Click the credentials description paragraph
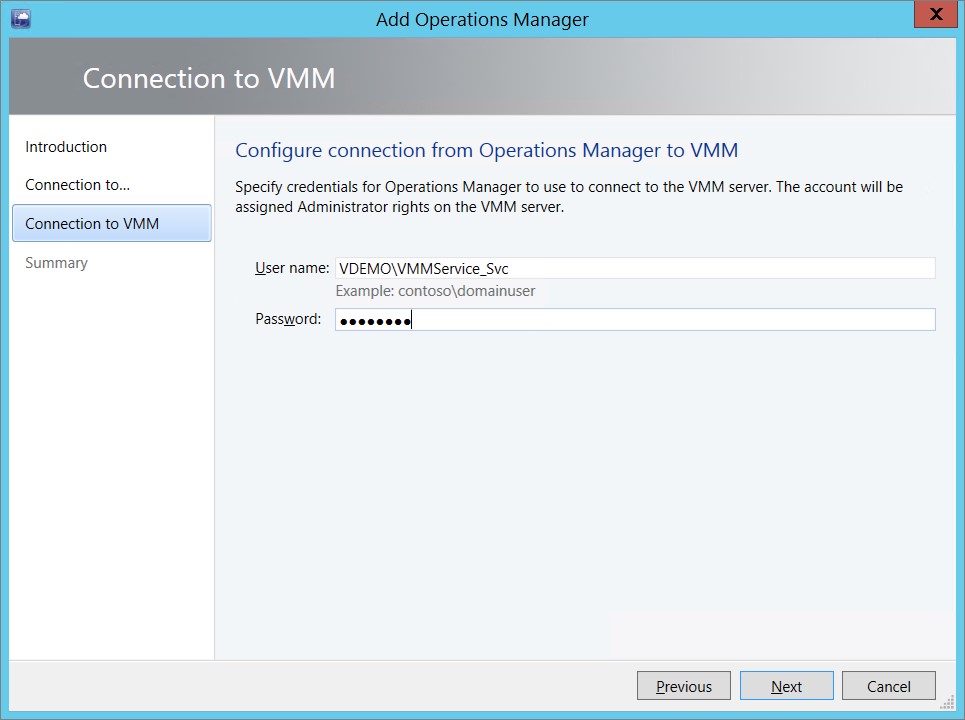The width and height of the screenshot is (965, 720). [x=569, y=197]
